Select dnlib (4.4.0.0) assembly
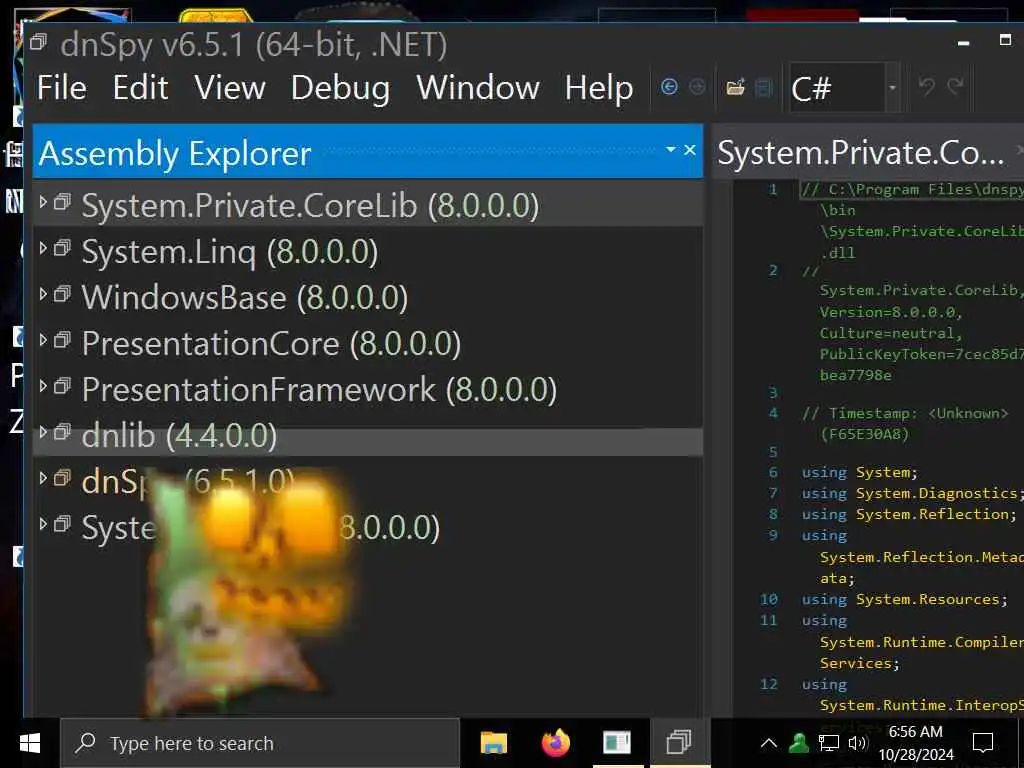The image size is (1024, 768). (180, 436)
